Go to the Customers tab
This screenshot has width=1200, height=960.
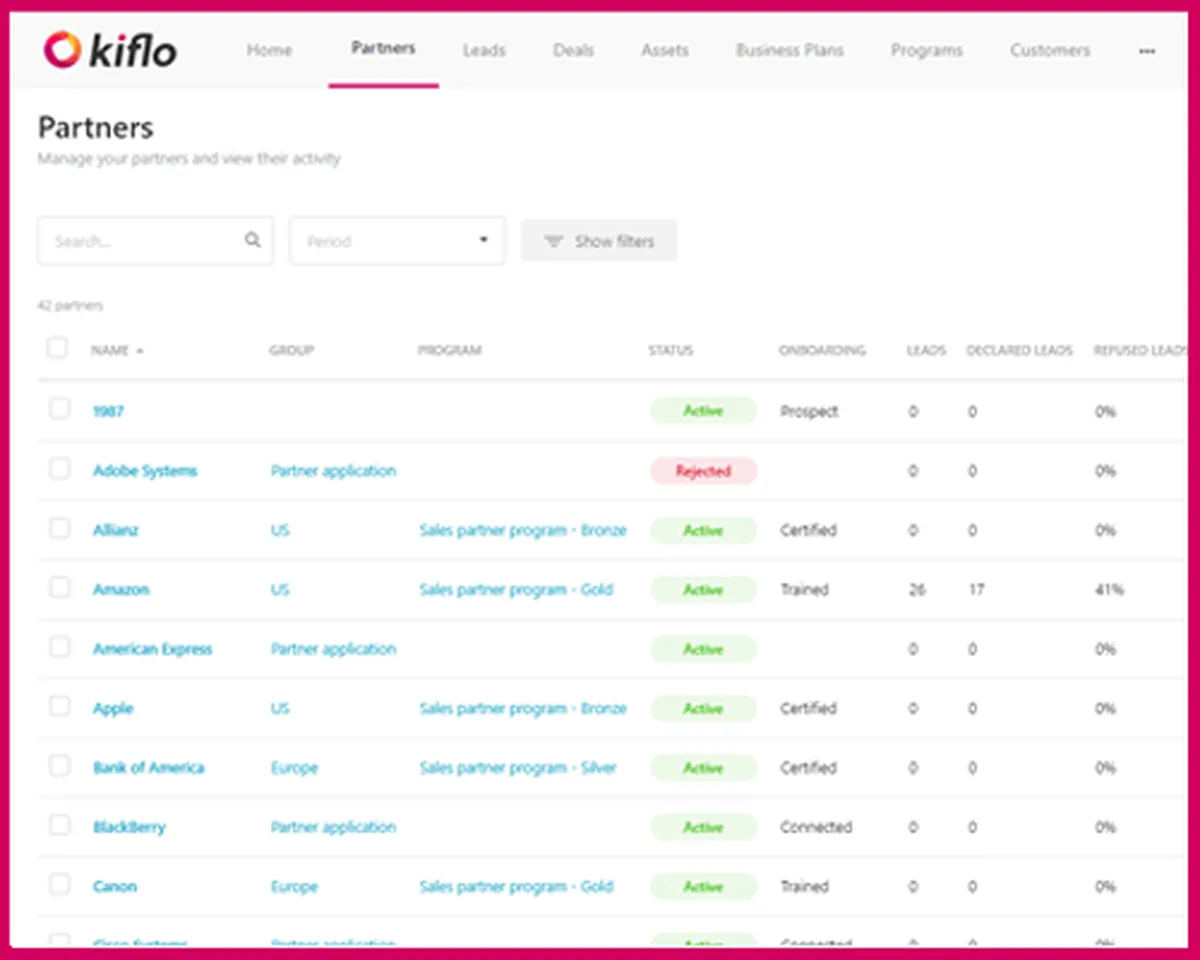[x=1050, y=50]
